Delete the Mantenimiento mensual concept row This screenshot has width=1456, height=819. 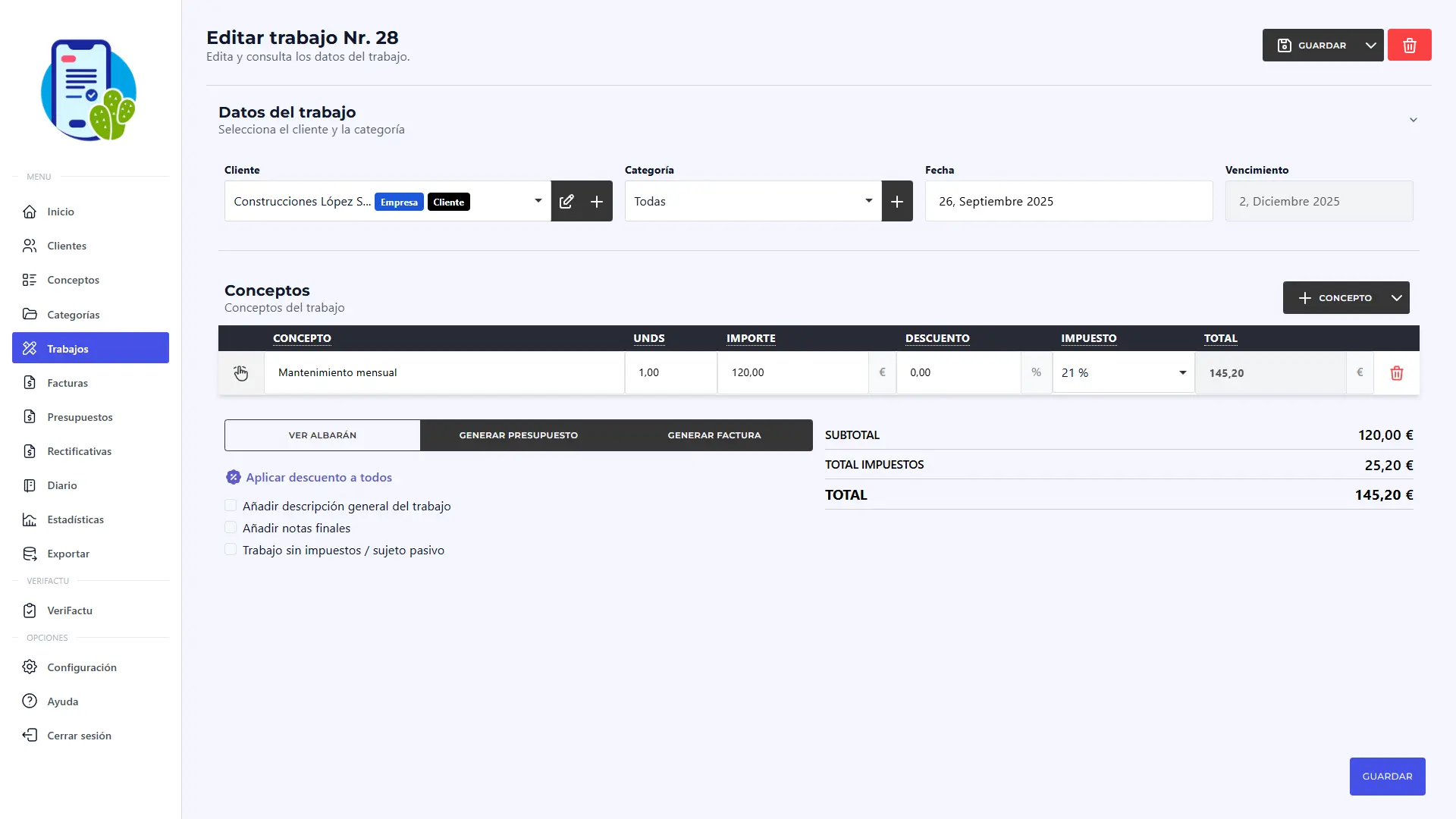pos(1396,373)
